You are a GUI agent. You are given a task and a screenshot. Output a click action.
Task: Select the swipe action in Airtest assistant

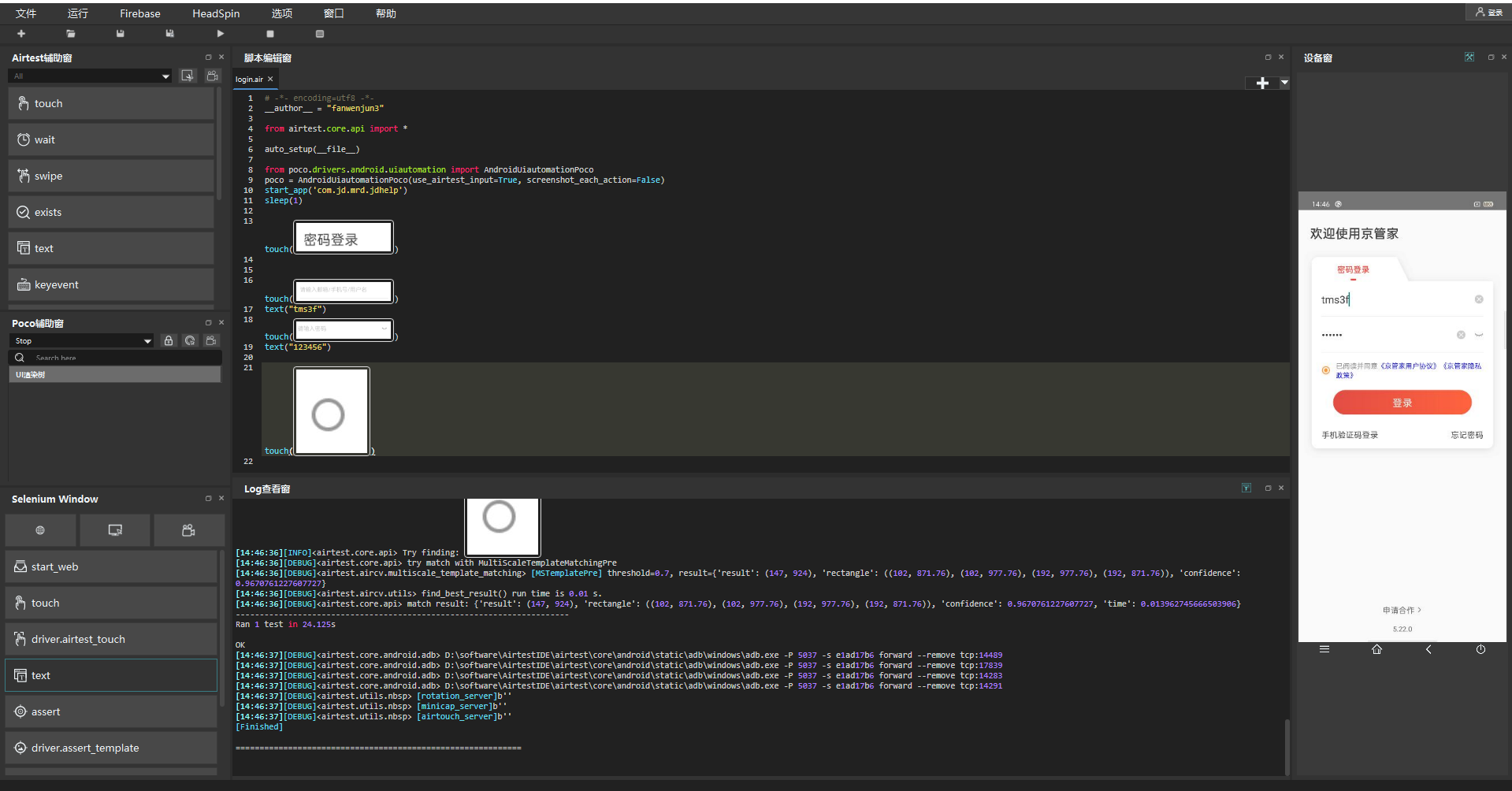pos(111,176)
